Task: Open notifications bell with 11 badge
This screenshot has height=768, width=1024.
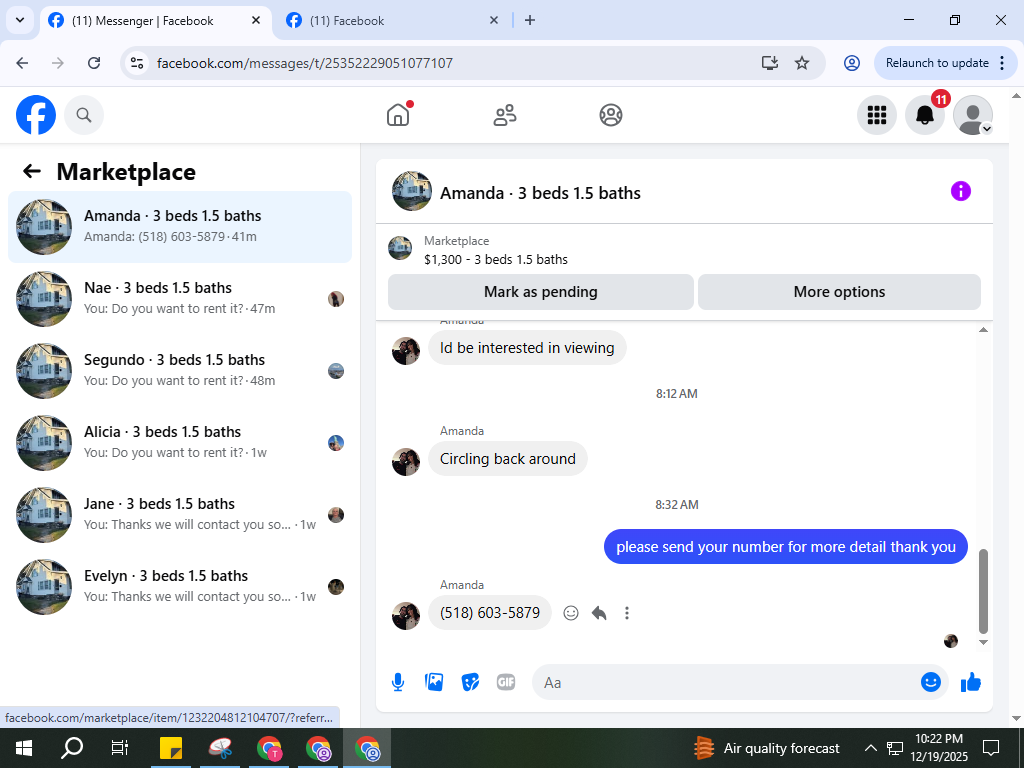Action: pyautogui.click(x=925, y=115)
